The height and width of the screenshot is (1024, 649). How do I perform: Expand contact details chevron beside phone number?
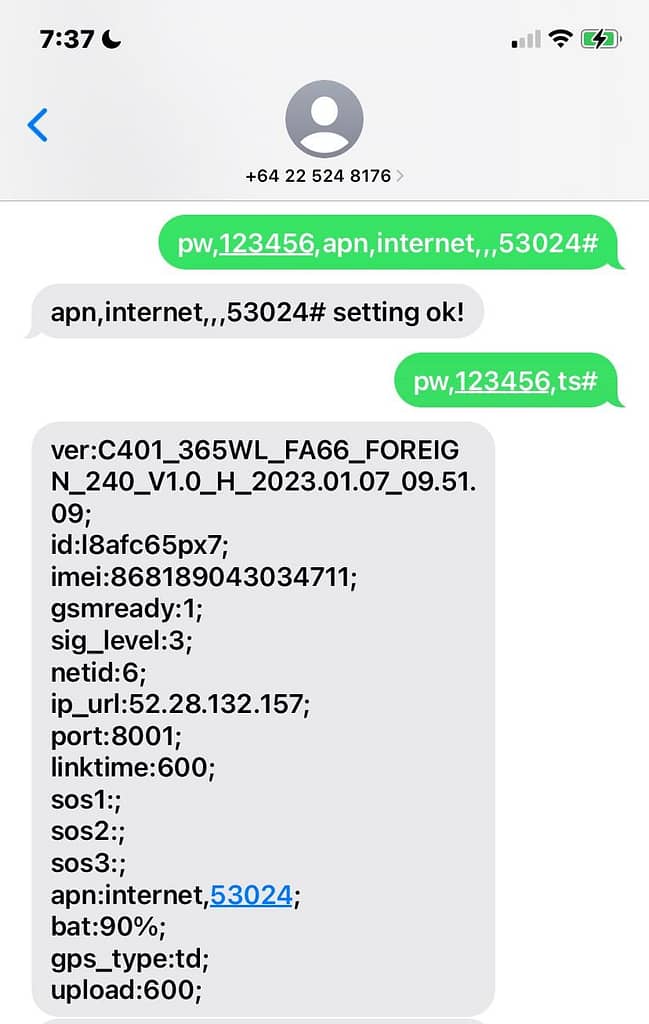pos(400,176)
